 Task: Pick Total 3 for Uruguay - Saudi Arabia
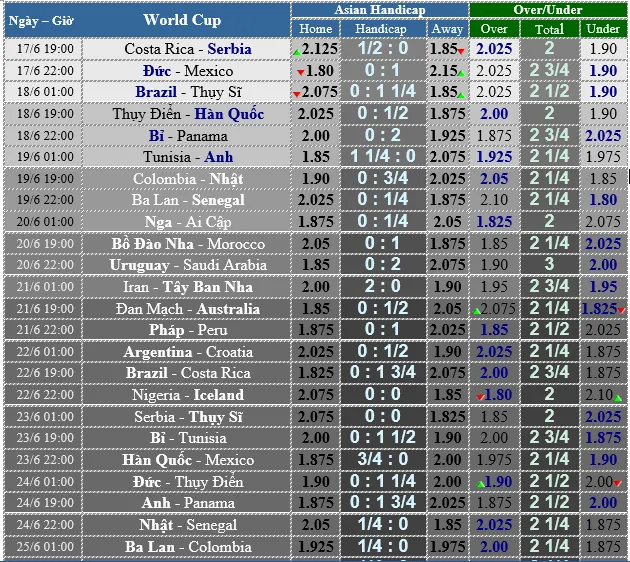(549, 265)
